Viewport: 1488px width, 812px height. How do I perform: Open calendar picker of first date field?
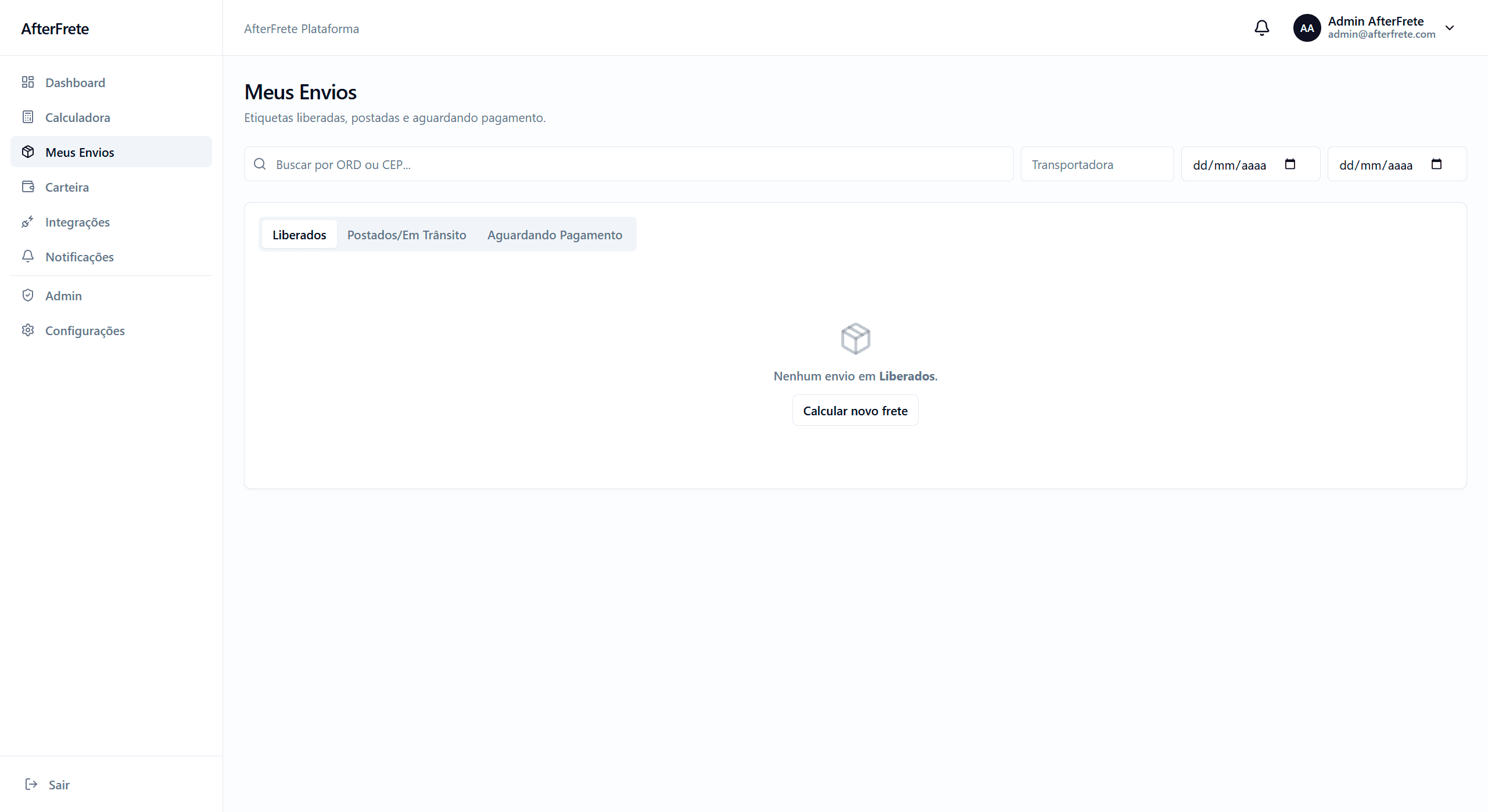[x=1290, y=164]
